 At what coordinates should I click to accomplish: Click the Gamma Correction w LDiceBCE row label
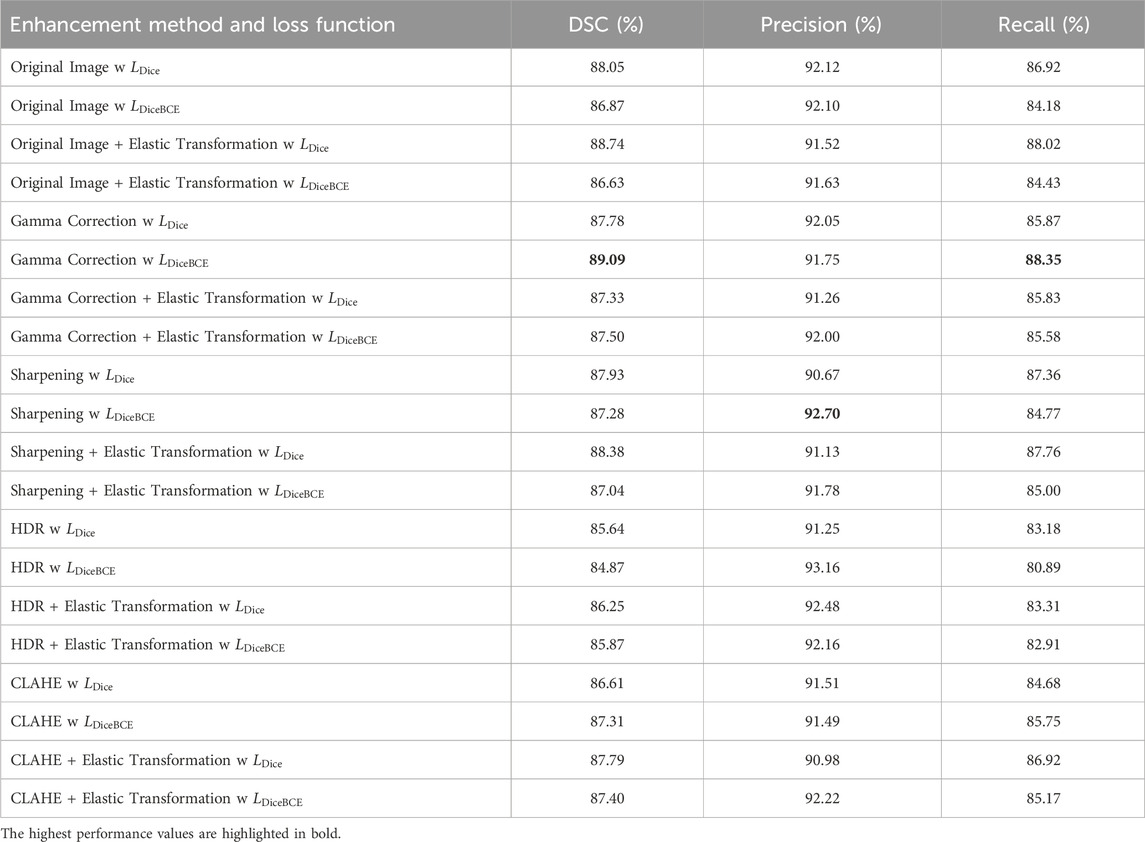click(x=110, y=261)
